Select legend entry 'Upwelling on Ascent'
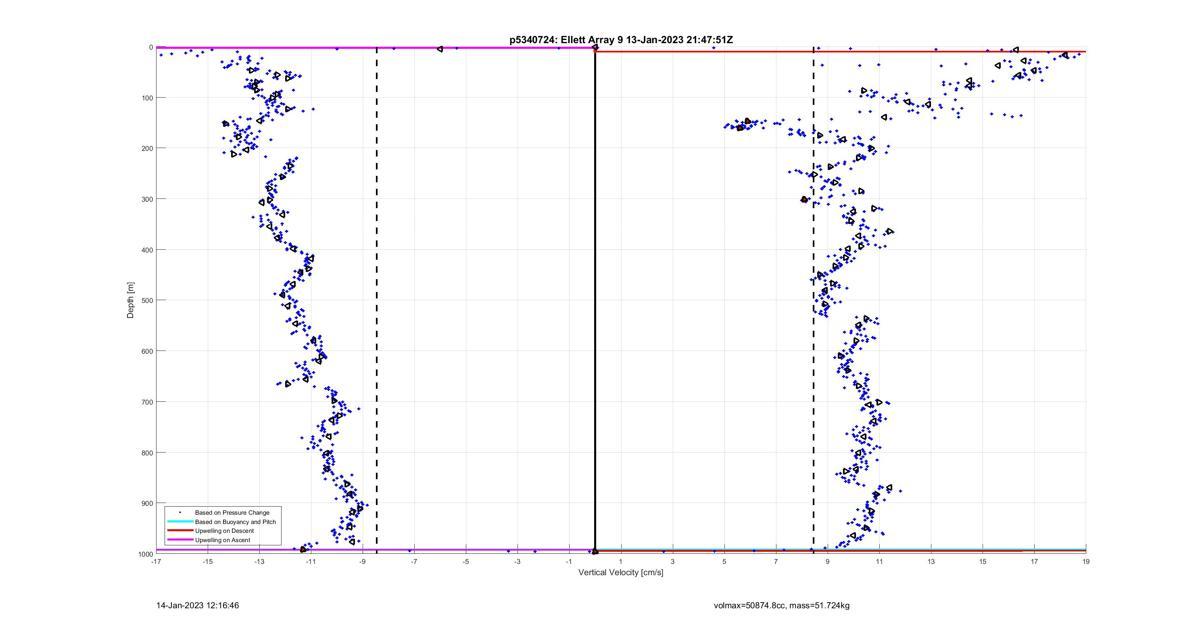 click(222, 540)
